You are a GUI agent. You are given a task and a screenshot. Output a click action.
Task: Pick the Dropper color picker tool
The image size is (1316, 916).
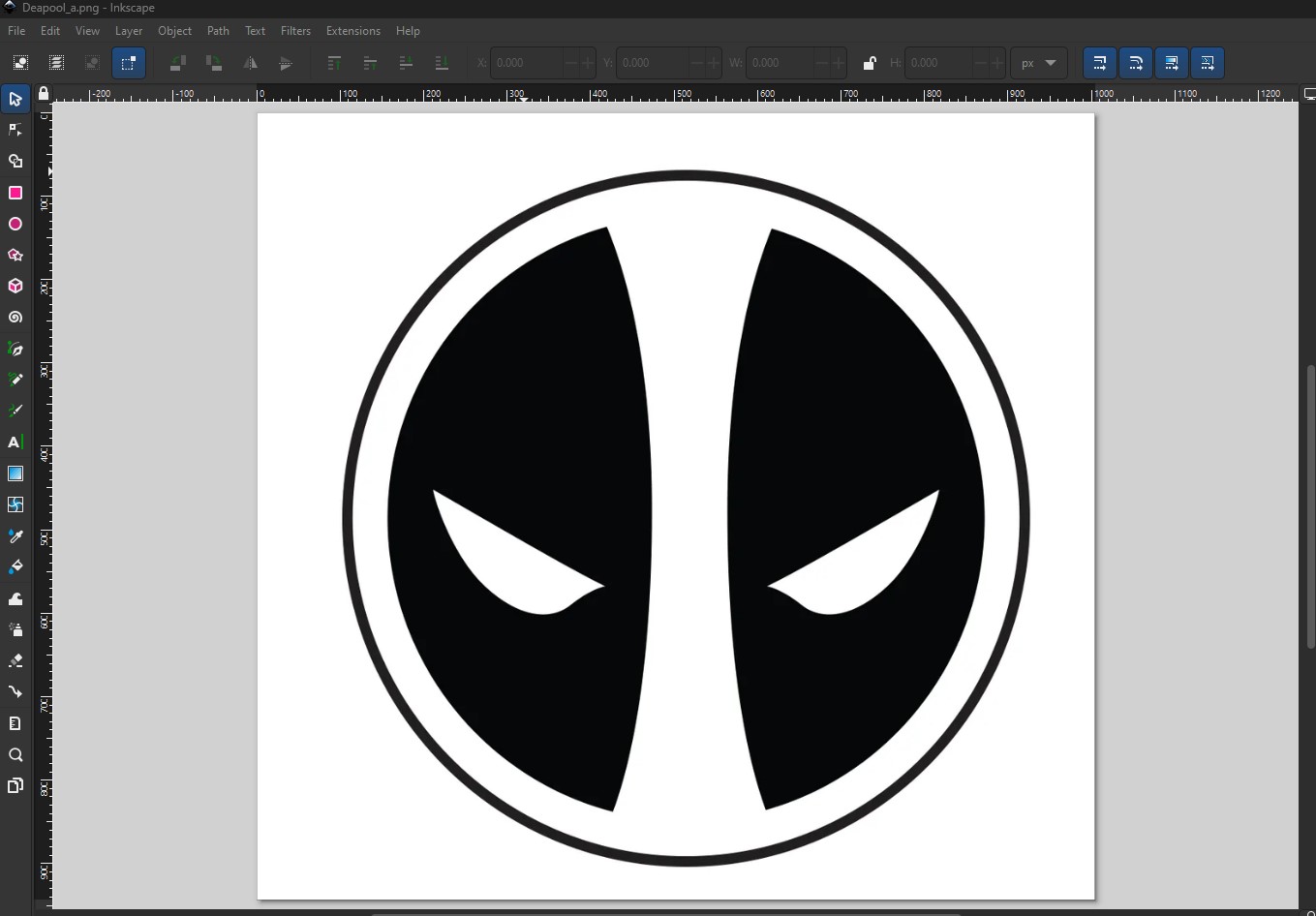[x=15, y=535]
